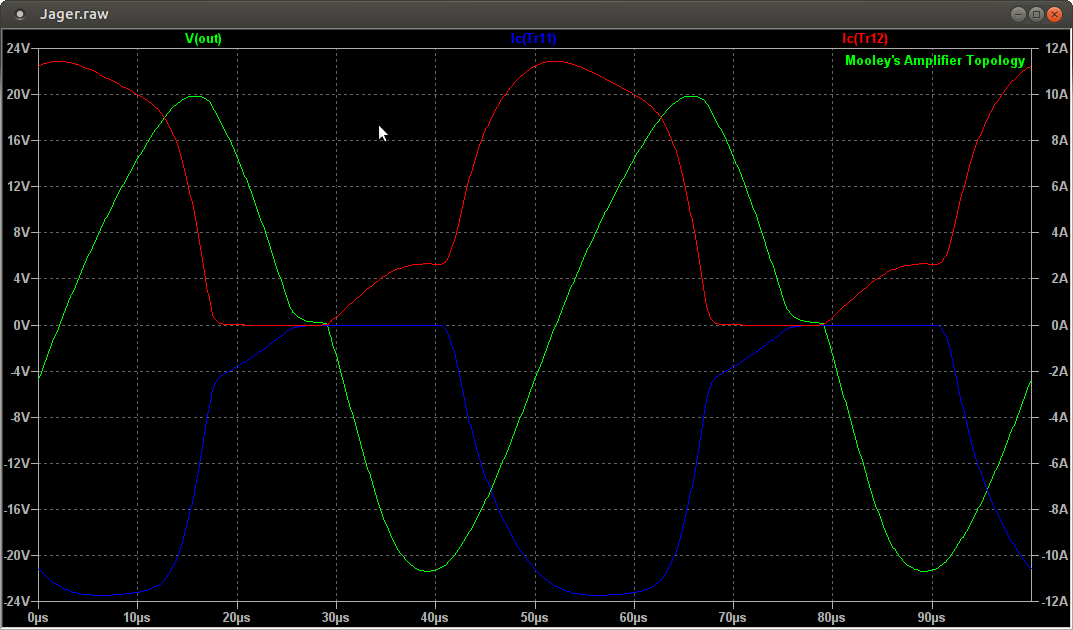Click the Ic(Tr11) trace label
The width and height of the screenshot is (1073, 630).
[x=533, y=39]
